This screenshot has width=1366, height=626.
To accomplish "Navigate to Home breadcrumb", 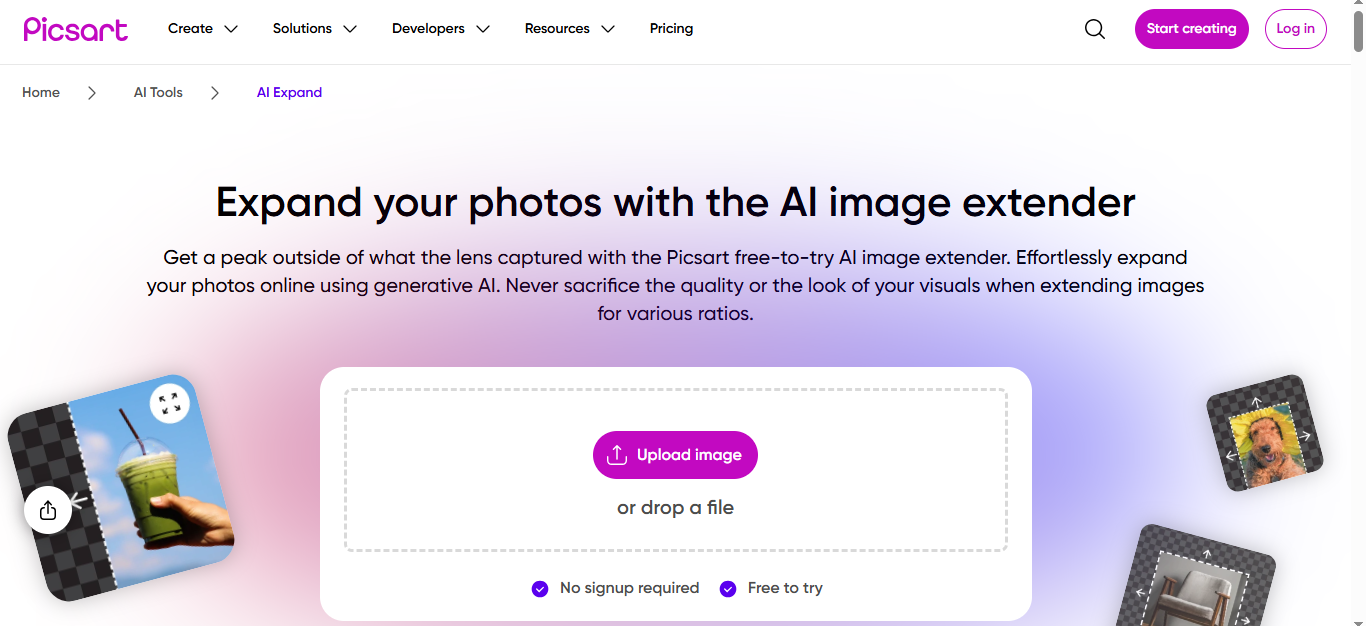I will coord(41,92).
